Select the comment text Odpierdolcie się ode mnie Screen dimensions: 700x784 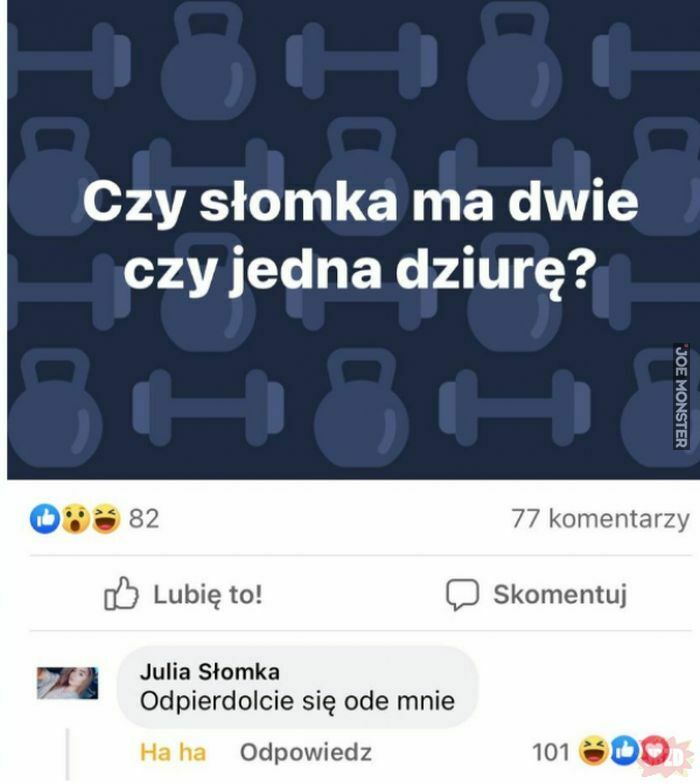coord(298,701)
